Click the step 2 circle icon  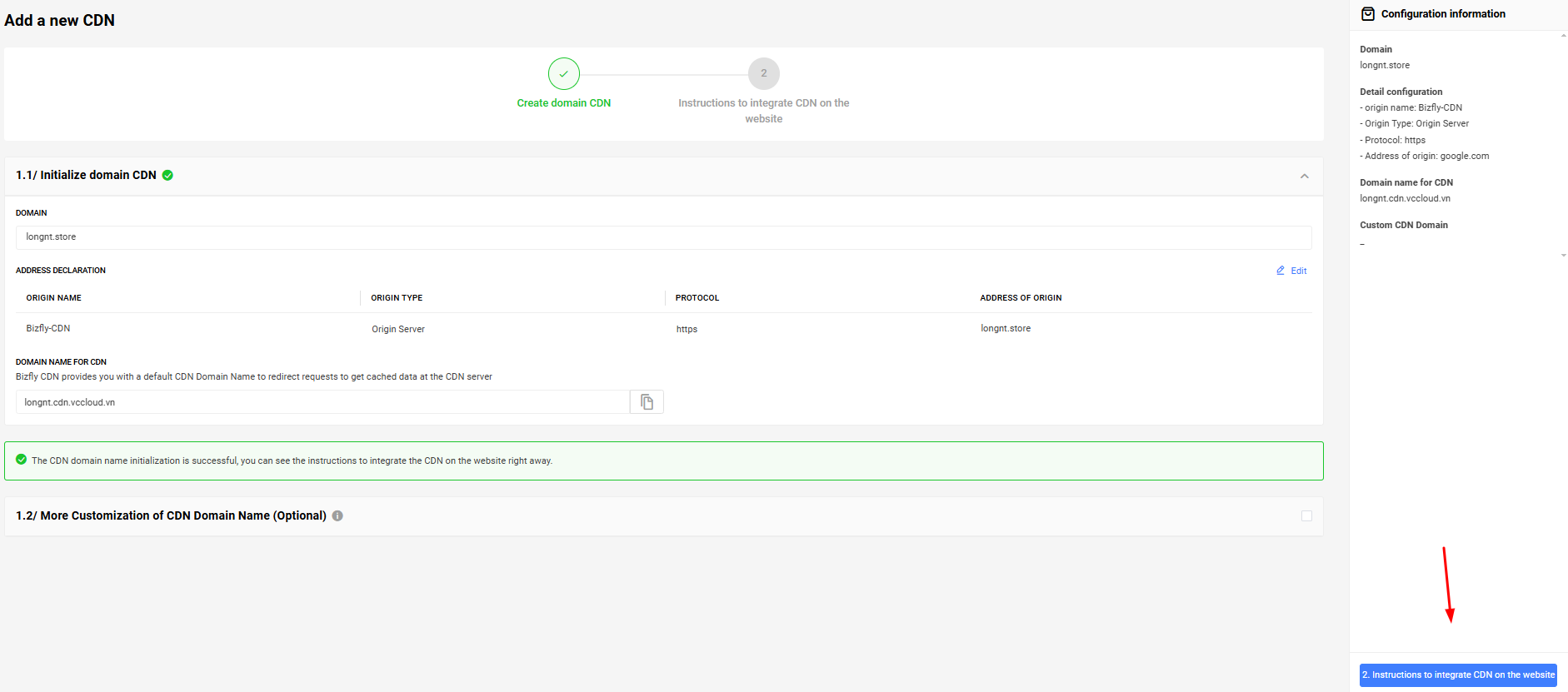[x=764, y=73]
